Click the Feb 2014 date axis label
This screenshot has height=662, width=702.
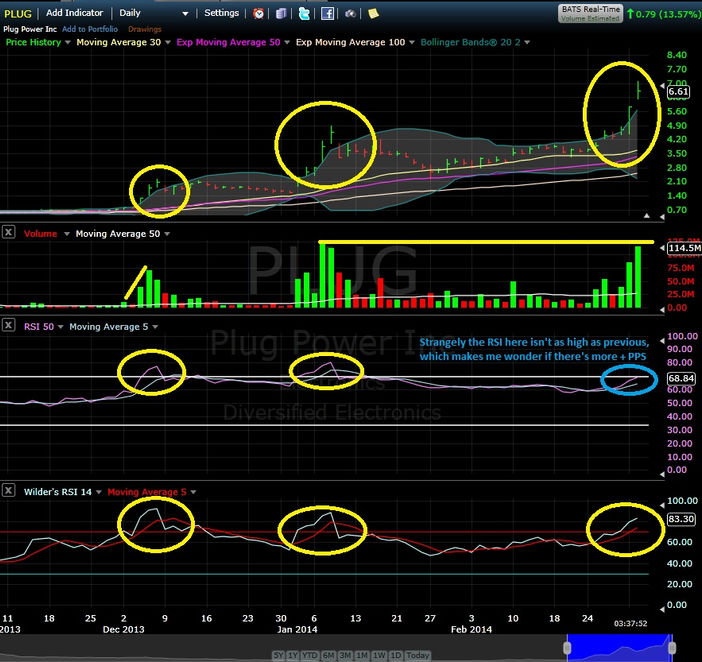471,629
